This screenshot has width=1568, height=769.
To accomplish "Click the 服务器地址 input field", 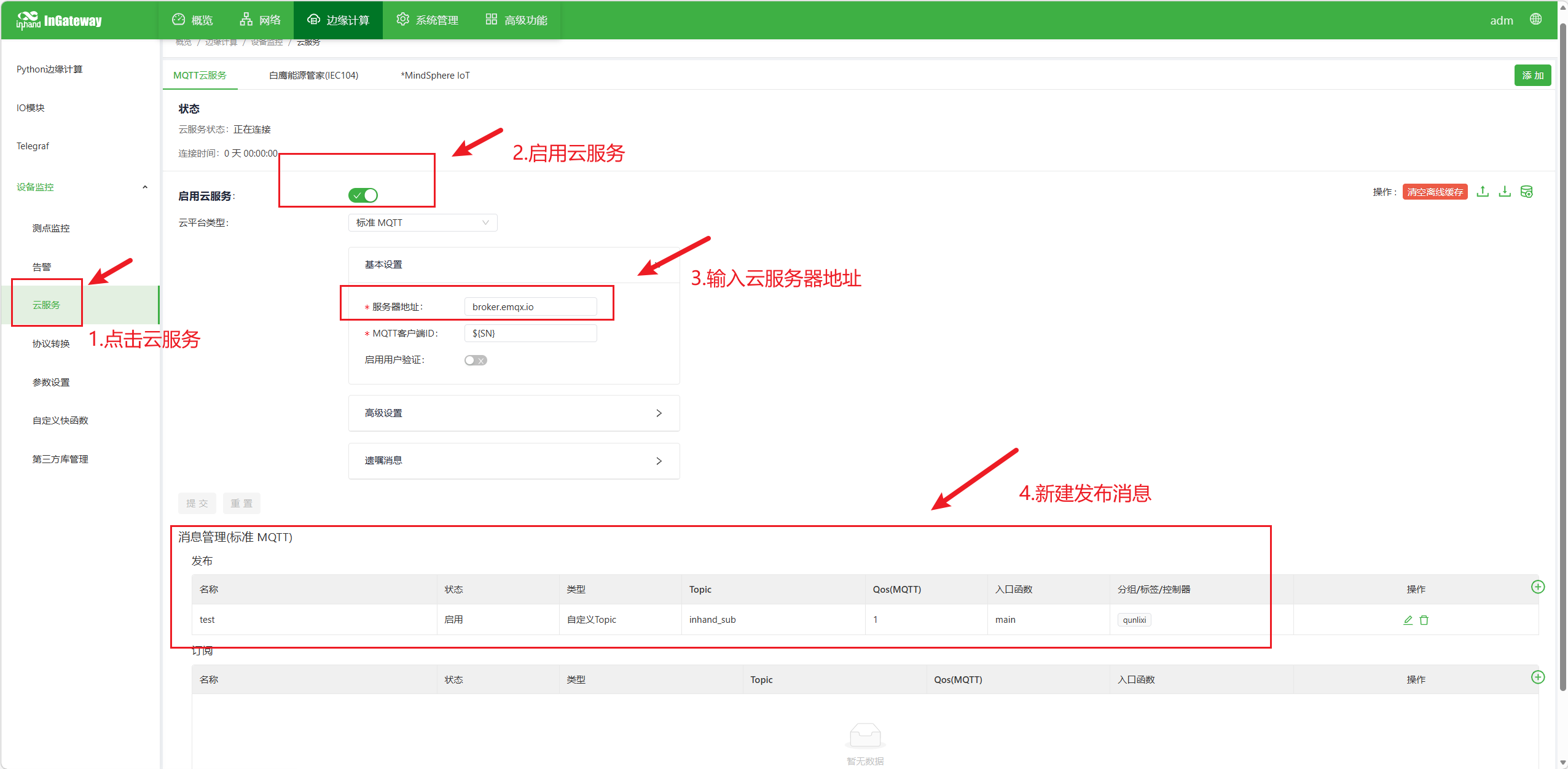I will click(531, 307).
